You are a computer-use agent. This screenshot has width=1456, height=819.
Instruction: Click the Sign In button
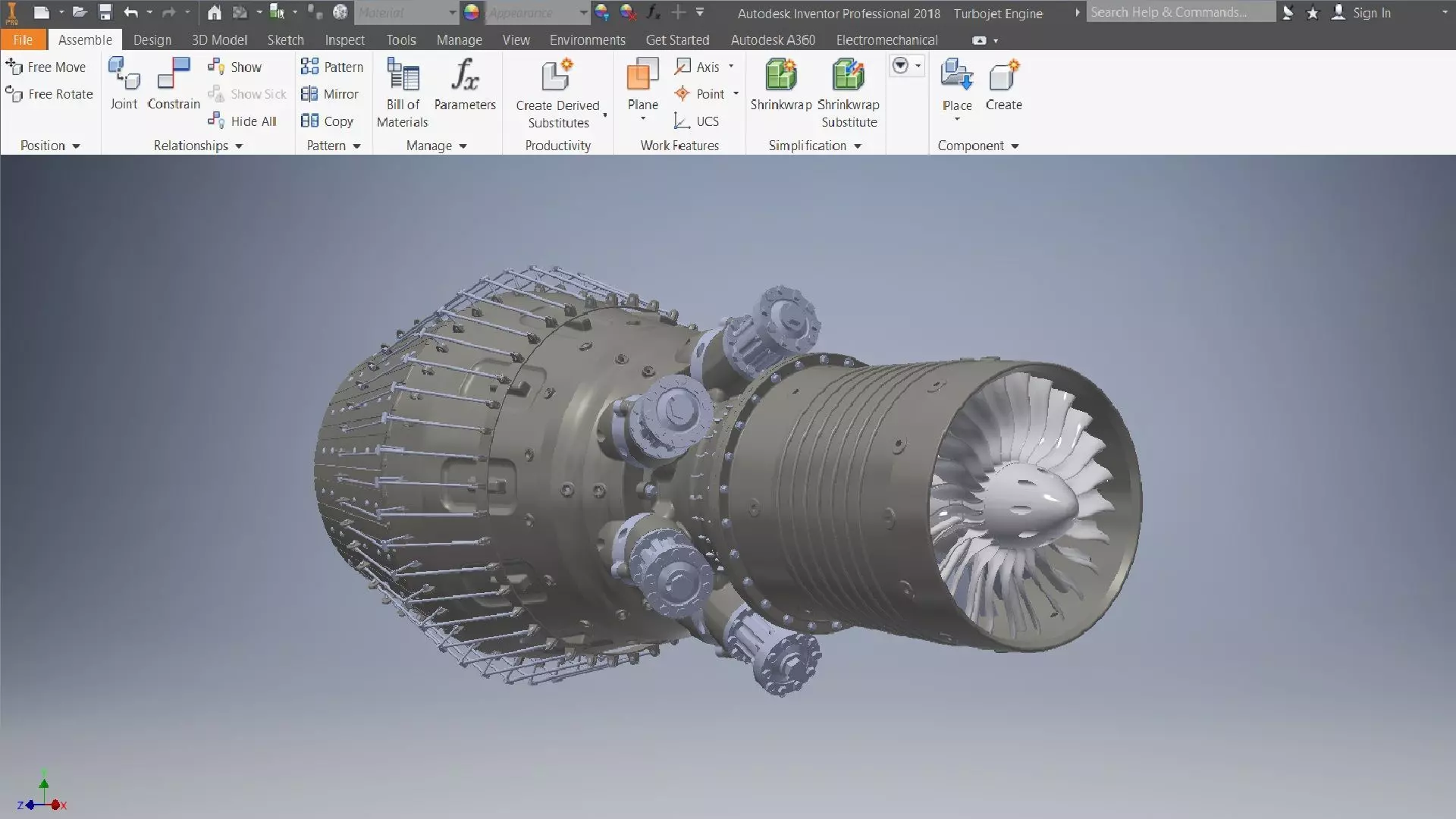click(x=1362, y=12)
